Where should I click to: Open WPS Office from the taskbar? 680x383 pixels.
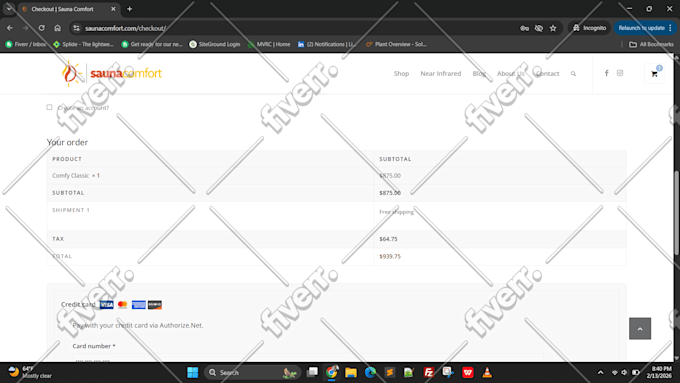click(x=468, y=373)
